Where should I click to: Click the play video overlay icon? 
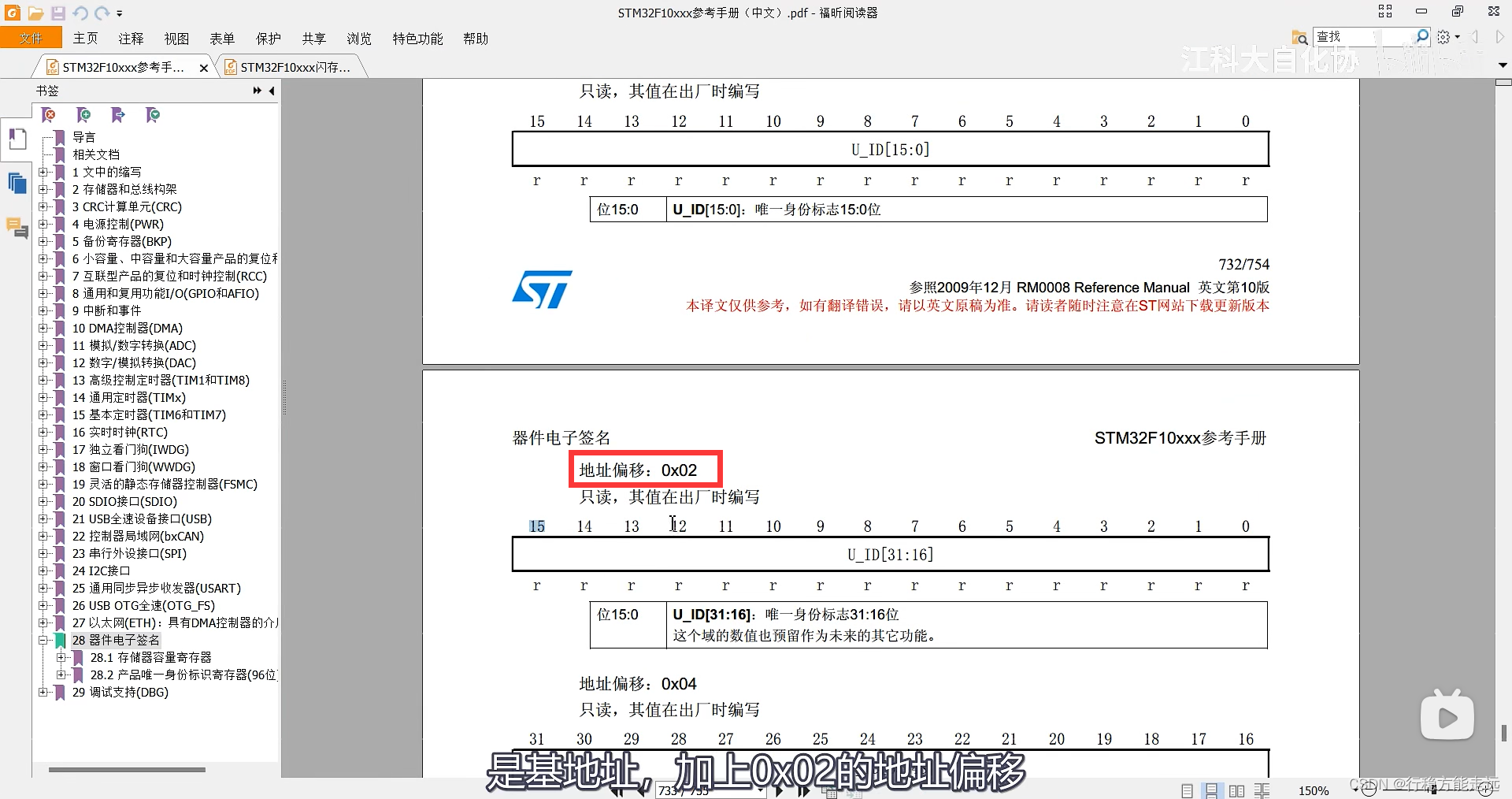pyautogui.click(x=1447, y=715)
